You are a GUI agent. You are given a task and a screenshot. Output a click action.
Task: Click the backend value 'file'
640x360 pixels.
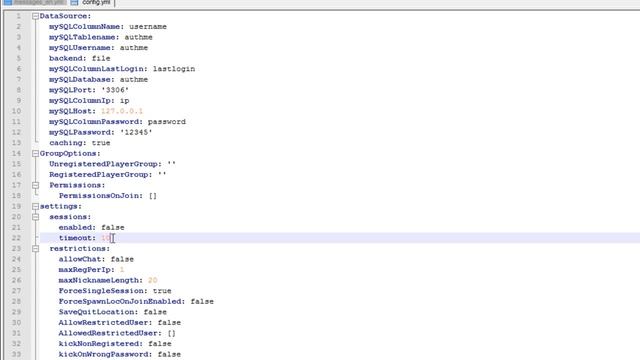click(x=101, y=58)
